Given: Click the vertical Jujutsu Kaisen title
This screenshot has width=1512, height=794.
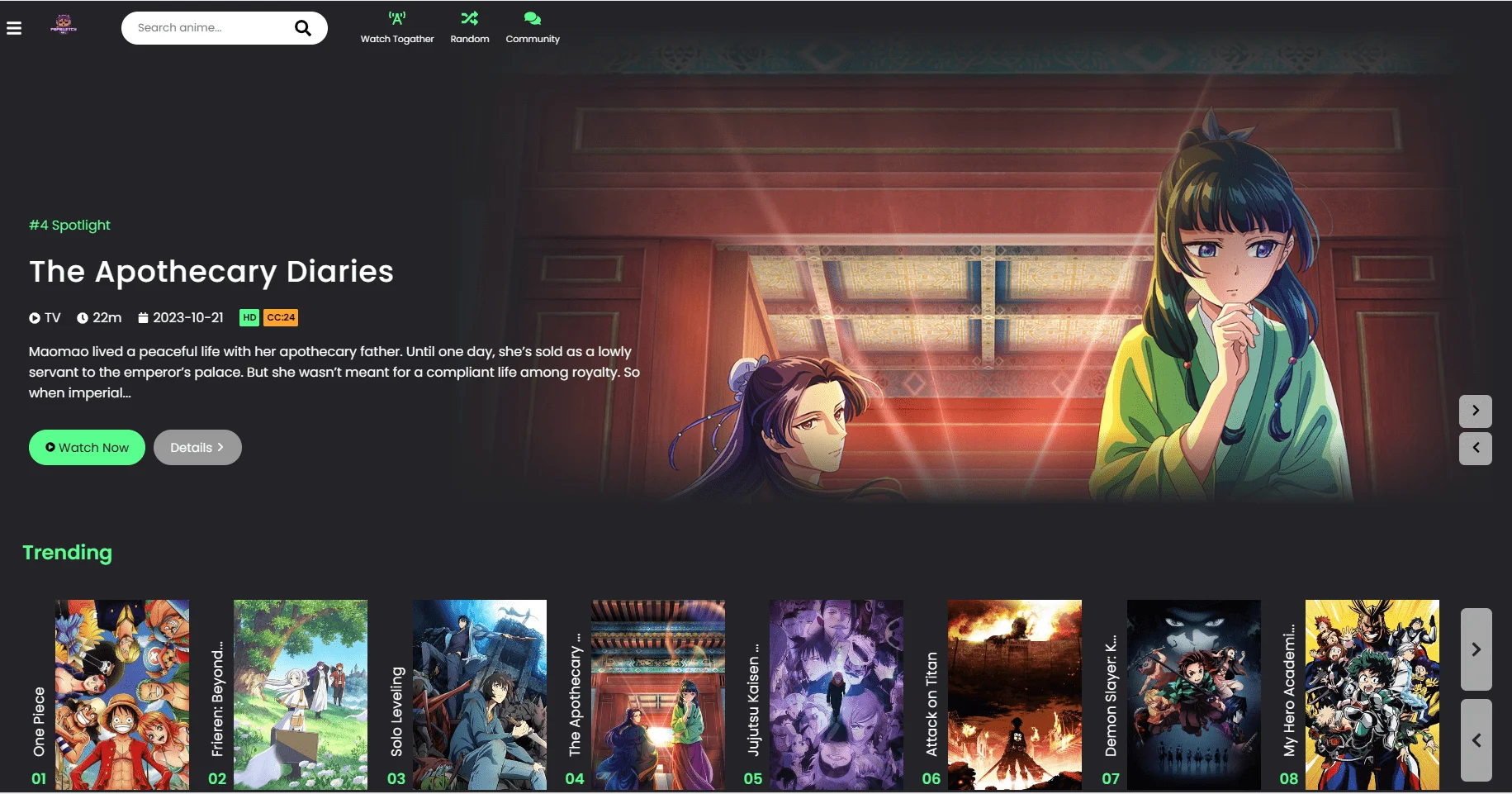Looking at the screenshot, I should click(x=753, y=701).
